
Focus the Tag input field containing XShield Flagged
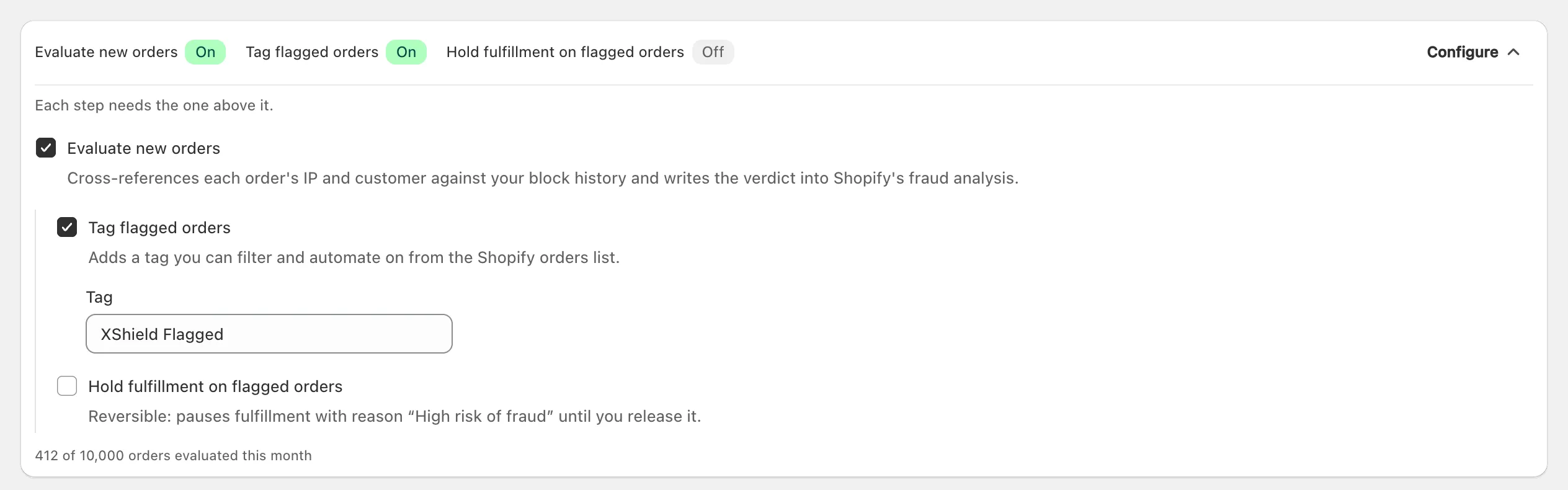tap(269, 334)
